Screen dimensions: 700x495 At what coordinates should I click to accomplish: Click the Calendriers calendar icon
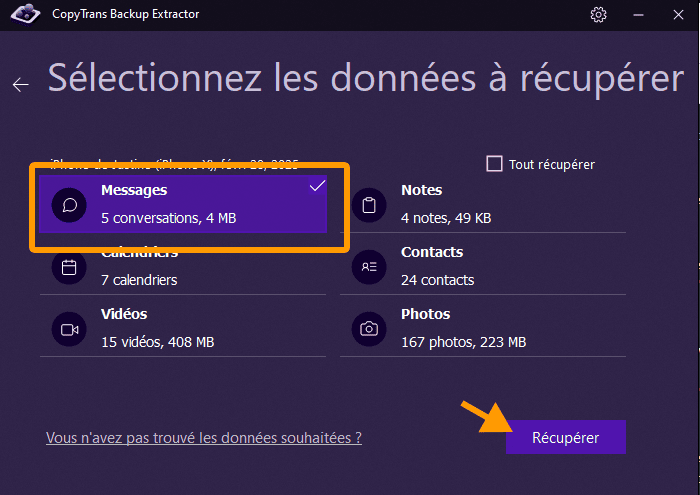click(69, 267)
